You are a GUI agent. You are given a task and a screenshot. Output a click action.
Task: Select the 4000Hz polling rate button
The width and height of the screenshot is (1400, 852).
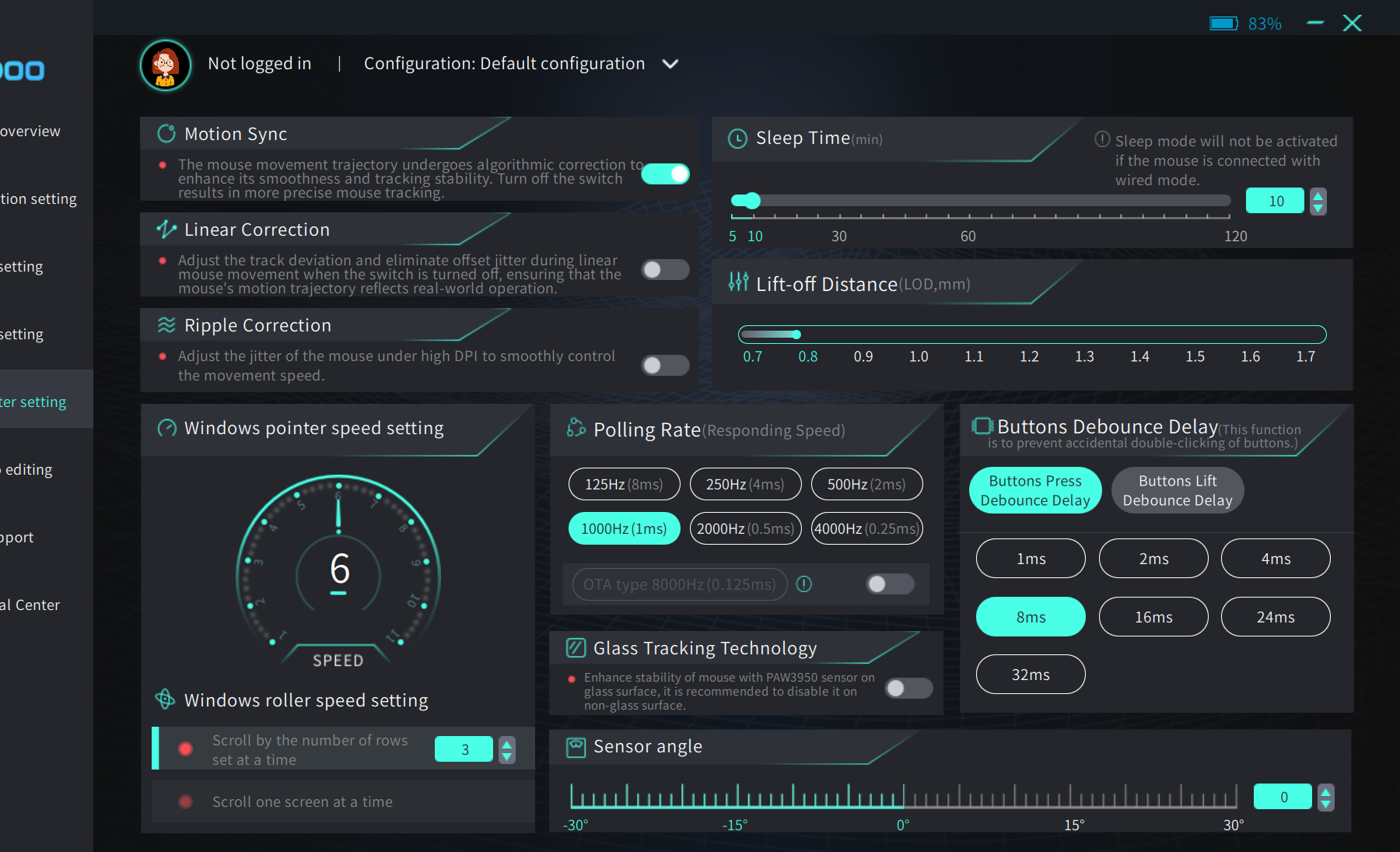[x=866, y=528]
